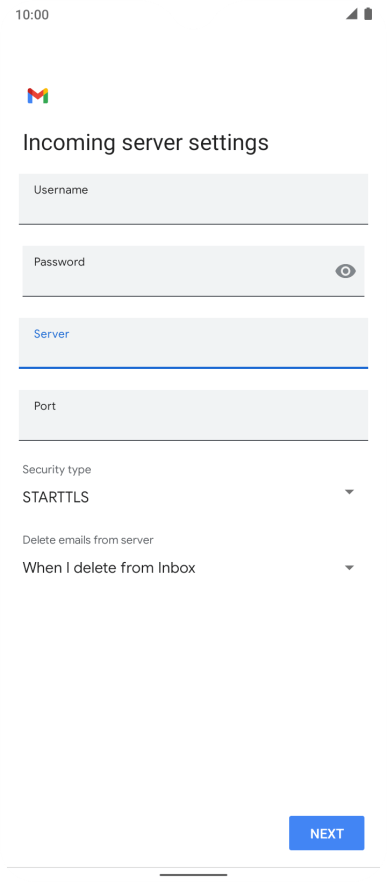Expand the Security type dropdown arrow

pyautogui.click(x=349, y=492)
